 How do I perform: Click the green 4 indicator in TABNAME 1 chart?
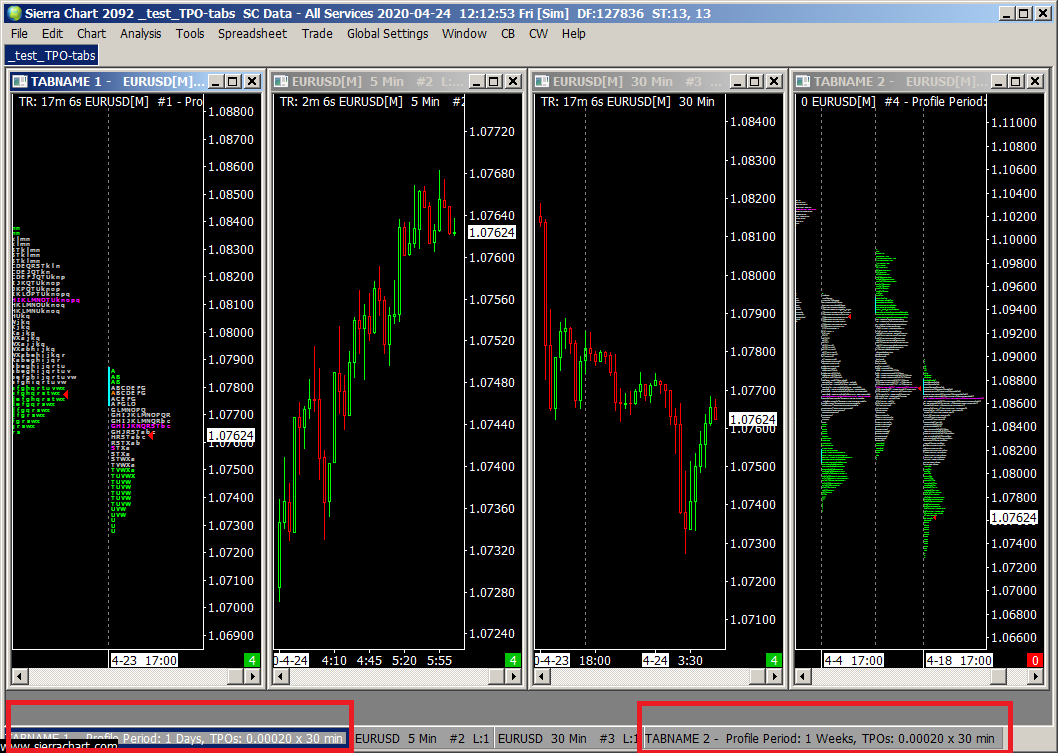252,660
